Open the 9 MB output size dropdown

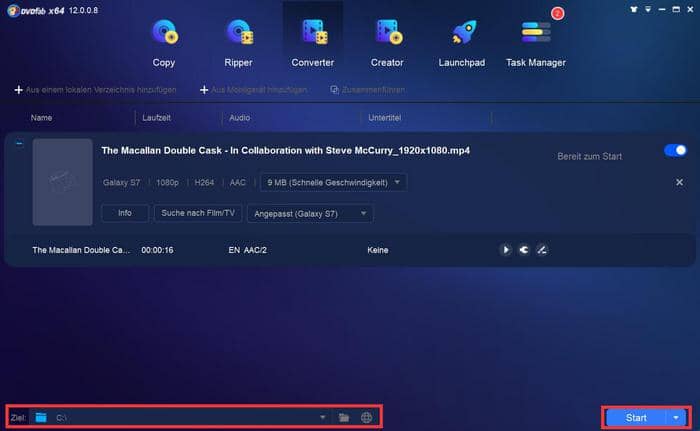tap(333, 183)
